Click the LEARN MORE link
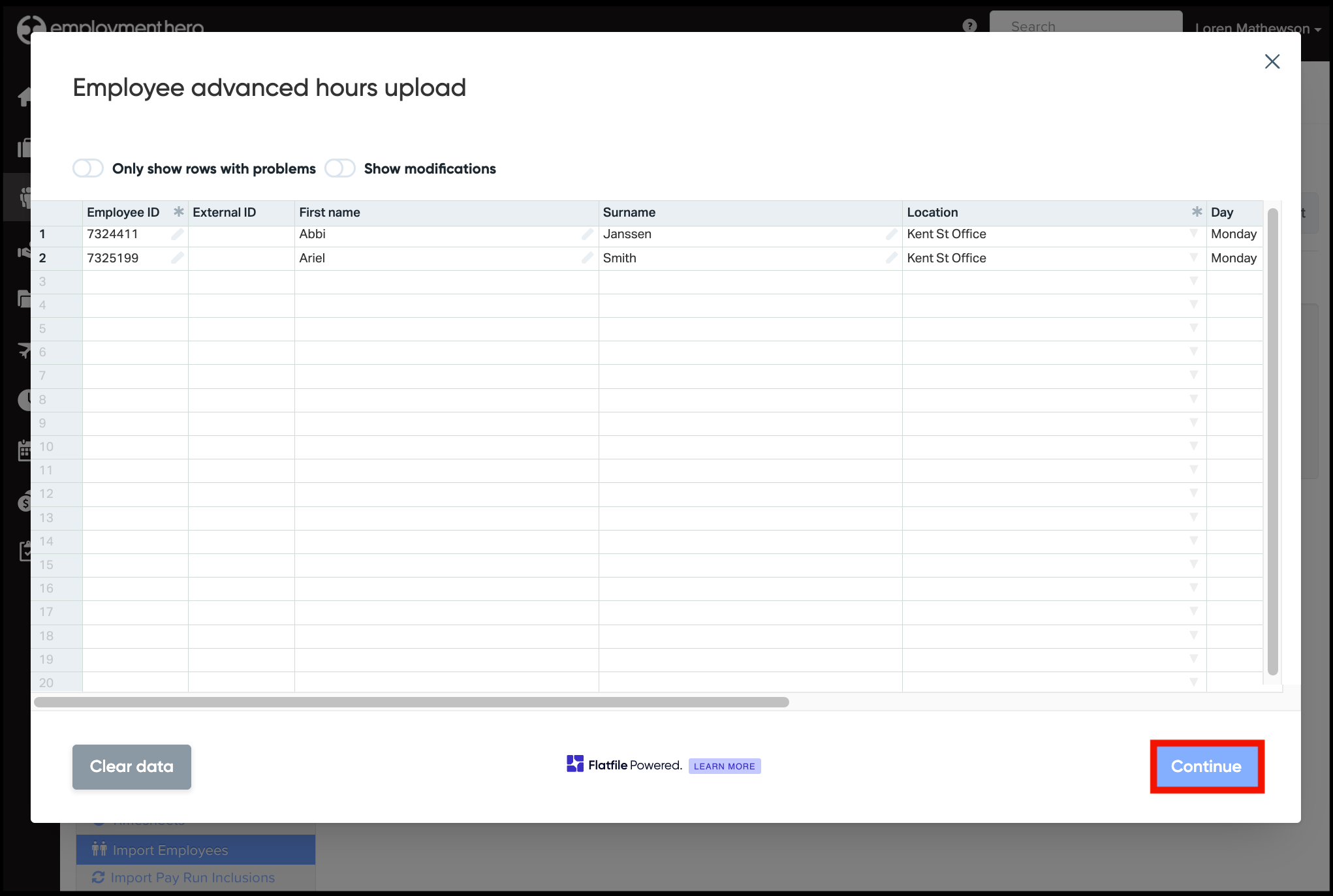Viewport: 1333px width, 896px height. [x=724, y=766]
